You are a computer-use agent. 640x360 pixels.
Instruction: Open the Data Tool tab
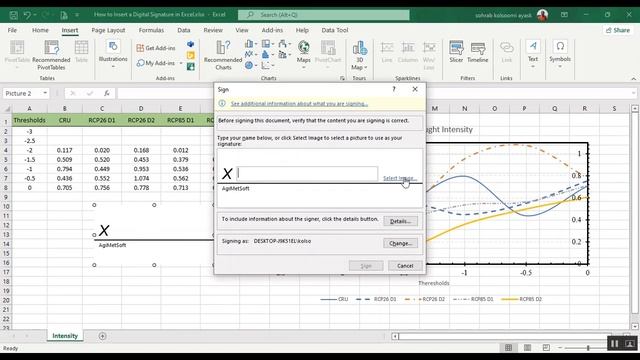335,30
